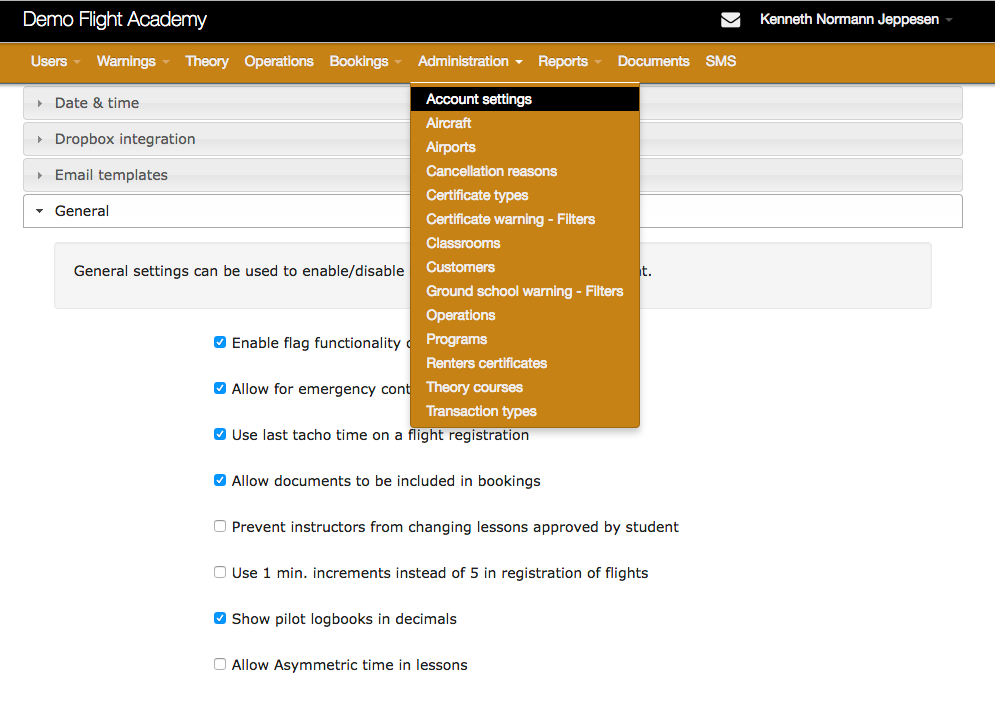Image resolution: width=995 pixels, height=704 pixels.
Task: Close the Administration dropdown menu
Action: [470, 62]
